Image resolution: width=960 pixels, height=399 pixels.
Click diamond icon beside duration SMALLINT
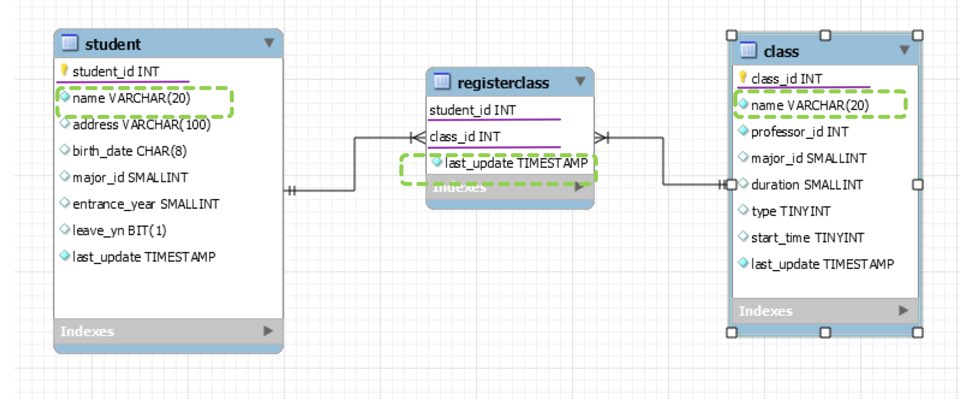(x=743, y=184)
